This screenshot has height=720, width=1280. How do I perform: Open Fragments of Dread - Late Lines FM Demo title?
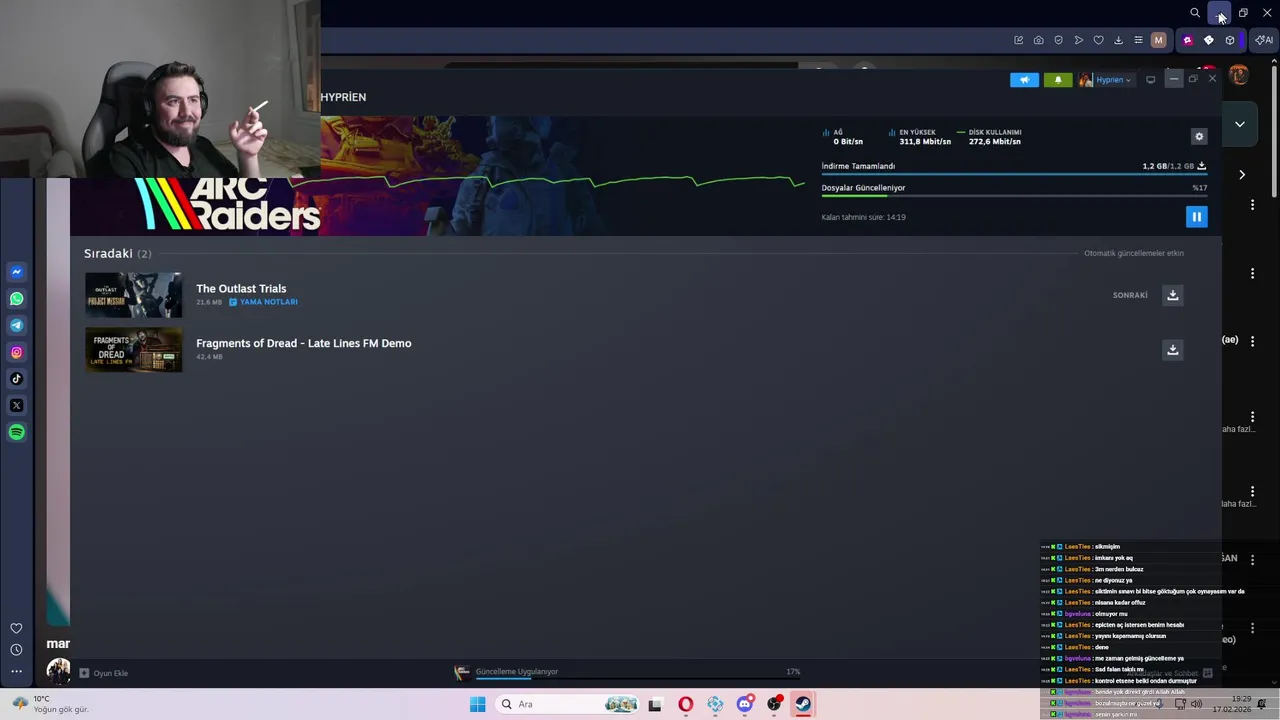304,343
